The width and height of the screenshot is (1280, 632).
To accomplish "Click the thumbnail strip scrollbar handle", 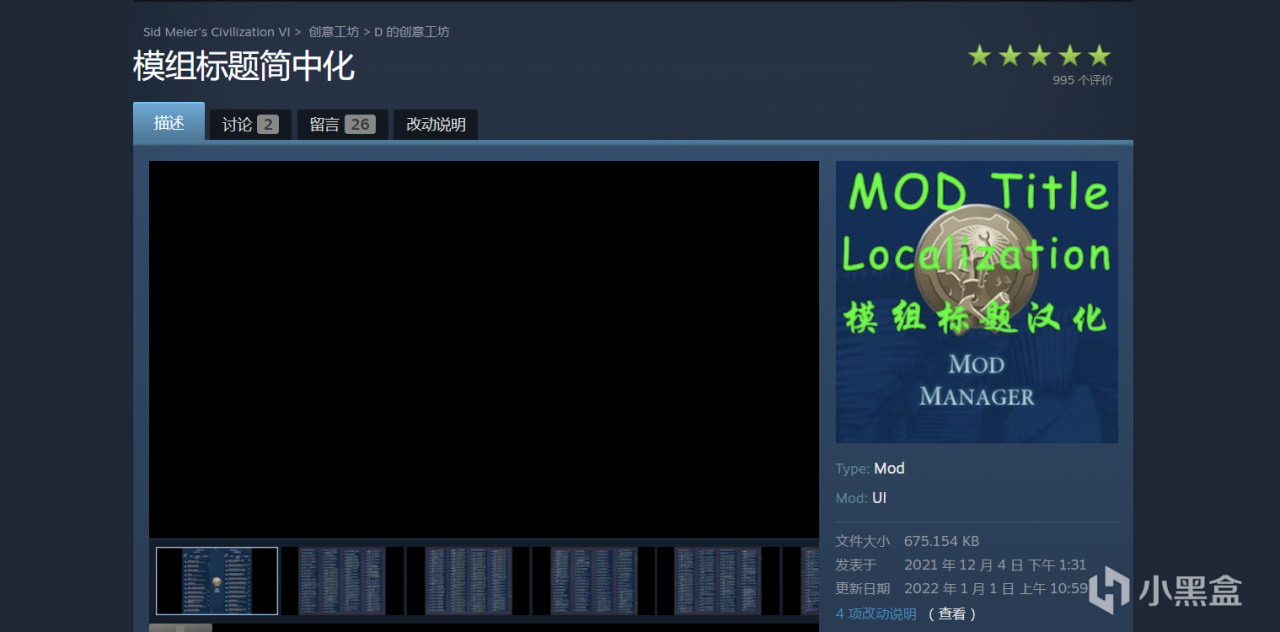I will click(181, 628).
